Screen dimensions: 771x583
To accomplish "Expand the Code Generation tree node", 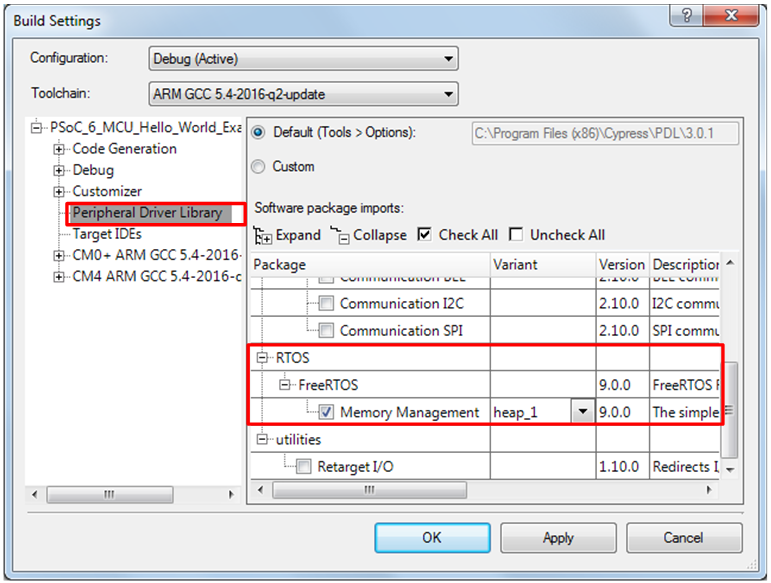I will (59, 149).
